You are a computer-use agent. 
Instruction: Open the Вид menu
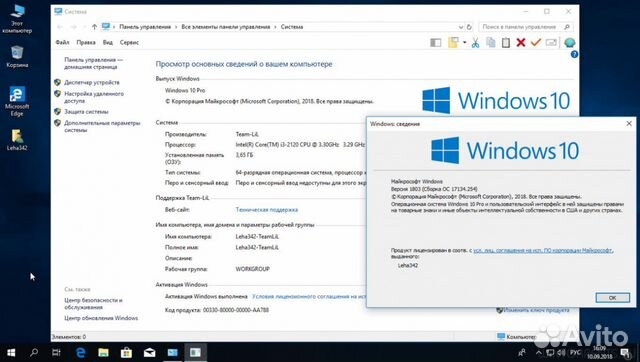click(x=108, y=42)
